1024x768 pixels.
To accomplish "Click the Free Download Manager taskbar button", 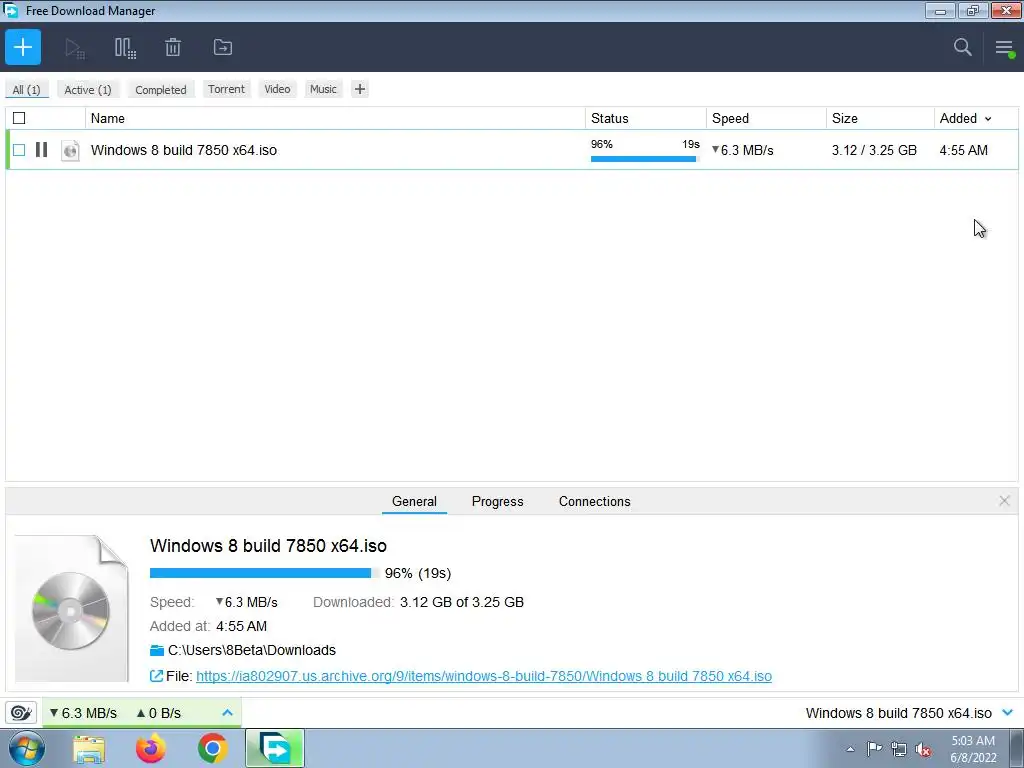I will [275, 748].
